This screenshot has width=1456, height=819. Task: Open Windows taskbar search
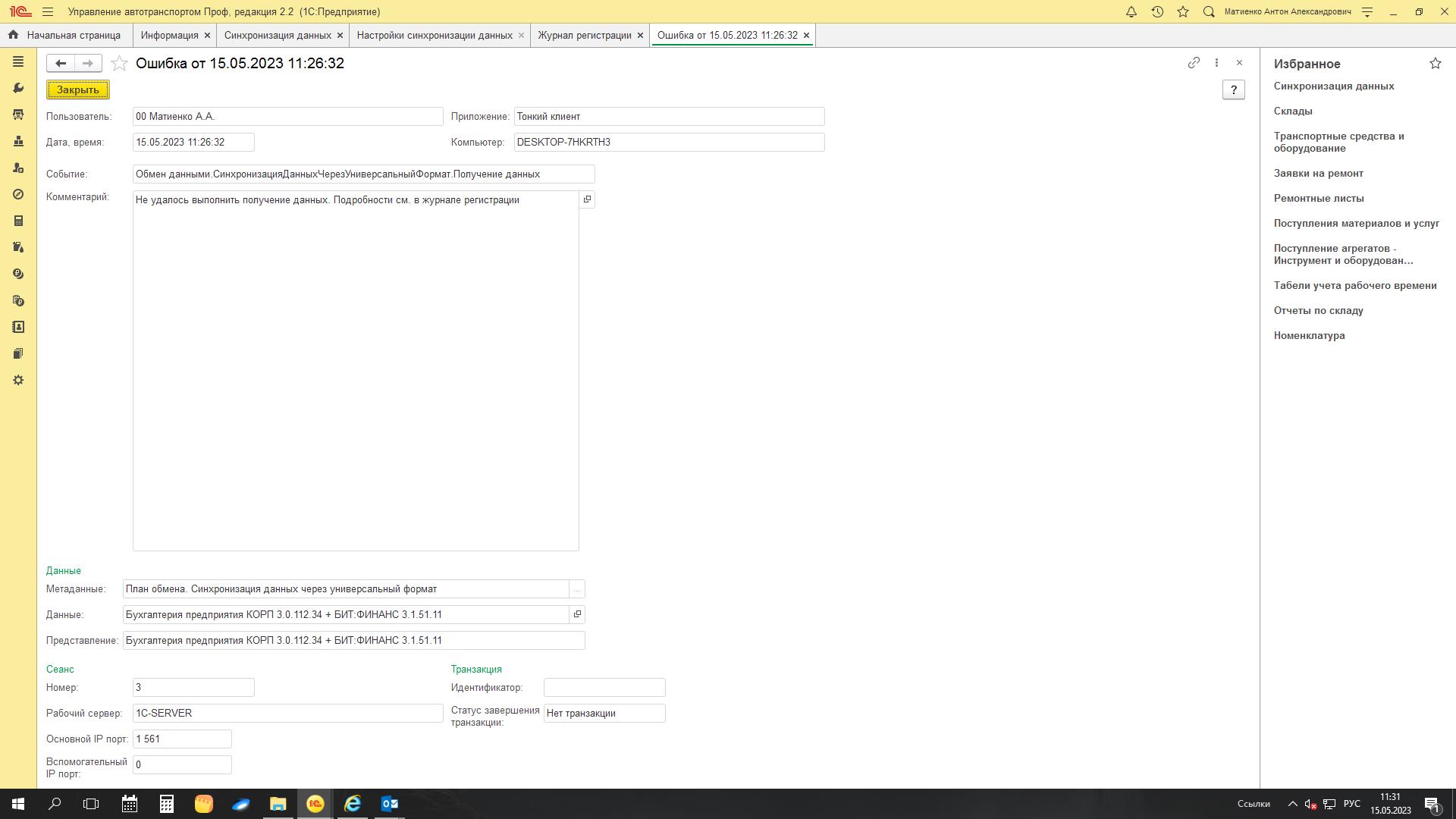coord(55,804)
